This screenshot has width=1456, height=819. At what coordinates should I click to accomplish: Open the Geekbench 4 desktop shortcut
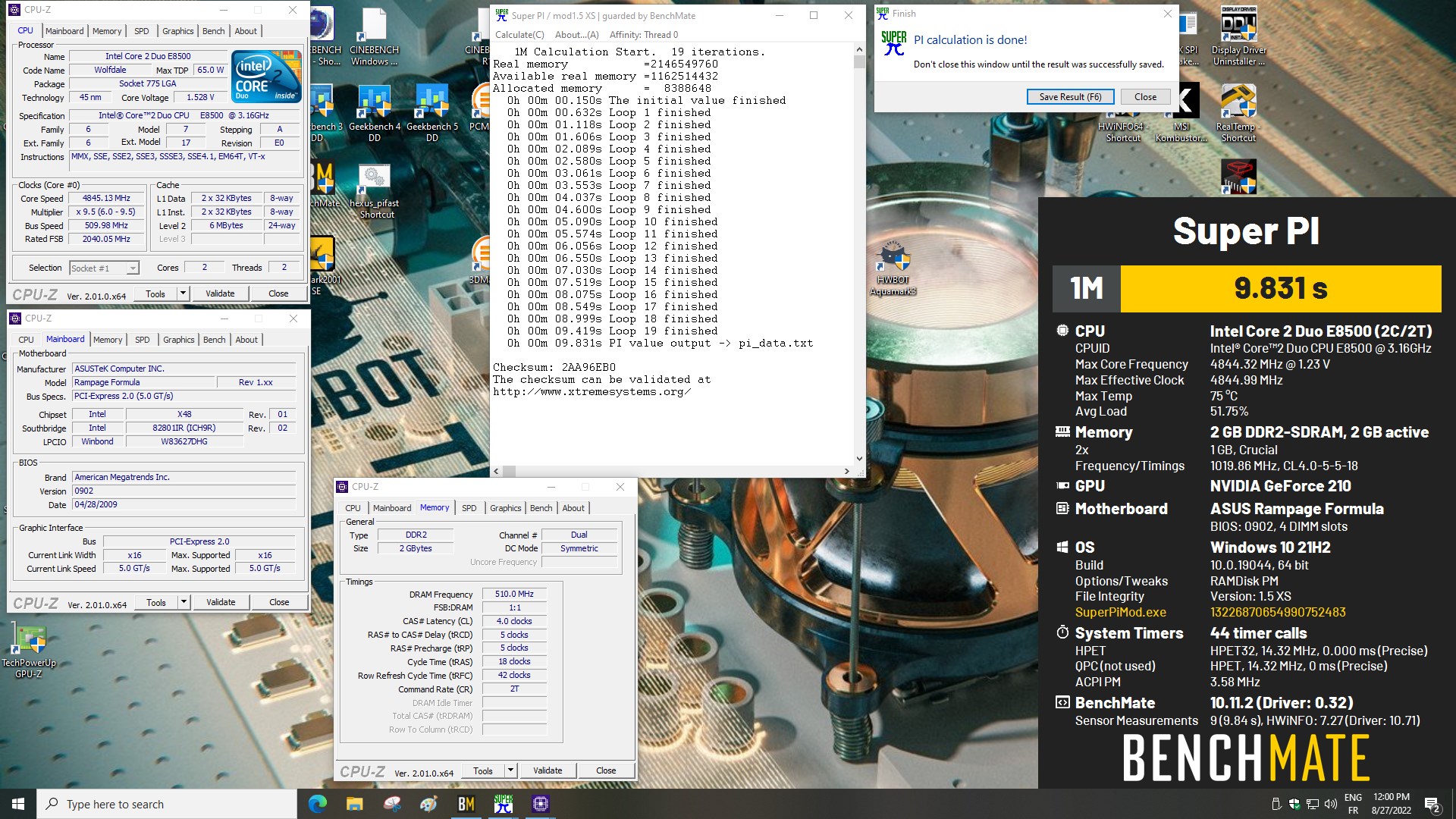pyautogui.click(x=375, y=112)
